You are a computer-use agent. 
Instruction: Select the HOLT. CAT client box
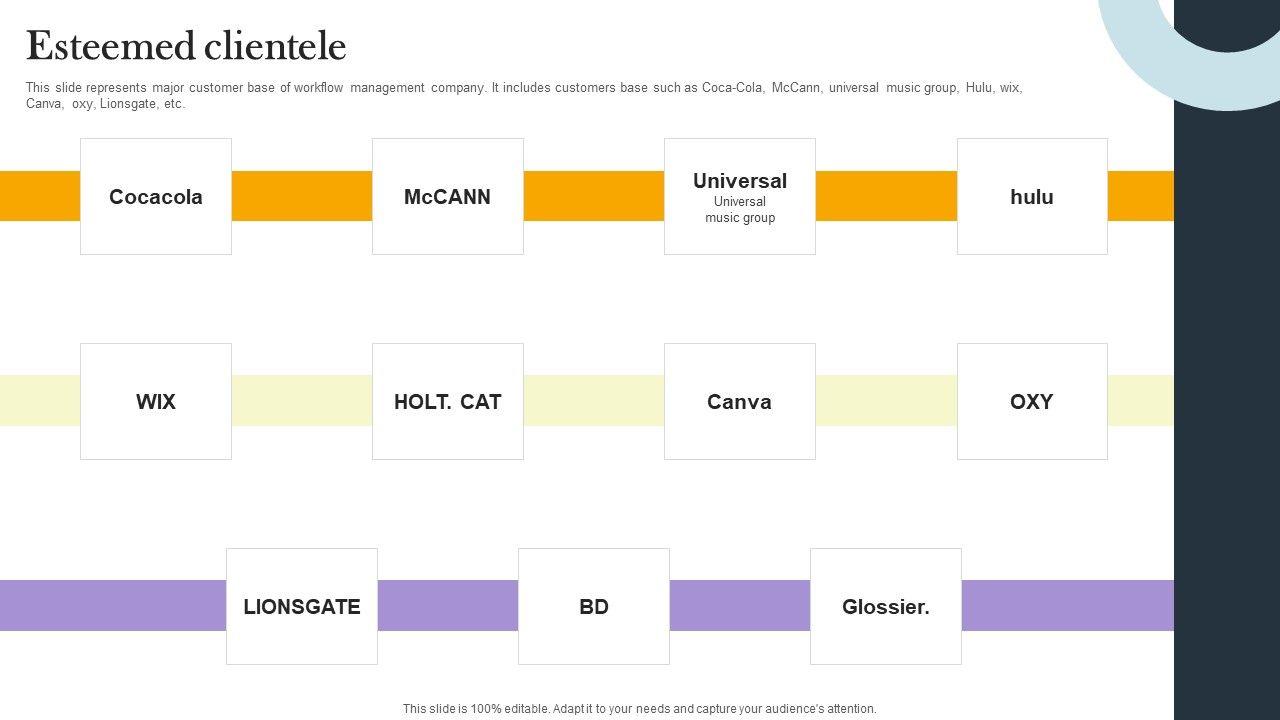[x=447, y=402]
